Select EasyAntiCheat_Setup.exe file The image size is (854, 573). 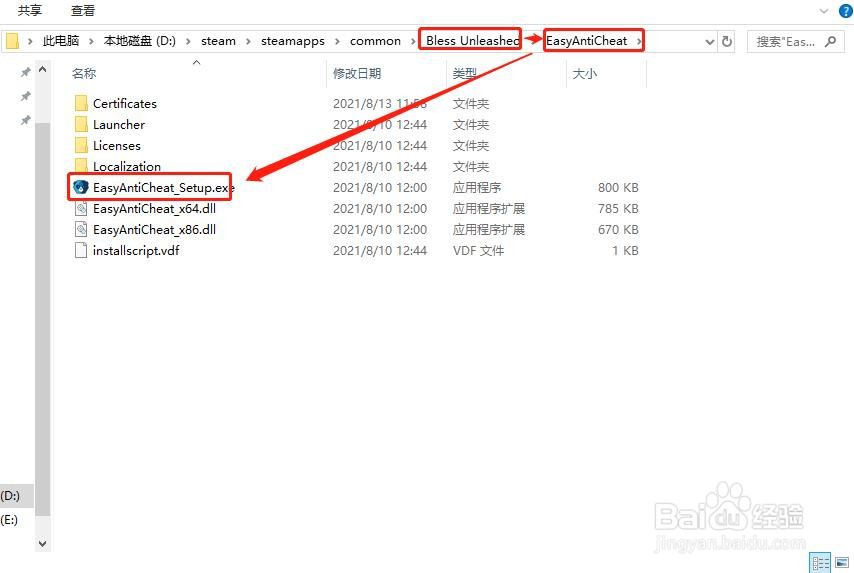(x=163, y=188)
